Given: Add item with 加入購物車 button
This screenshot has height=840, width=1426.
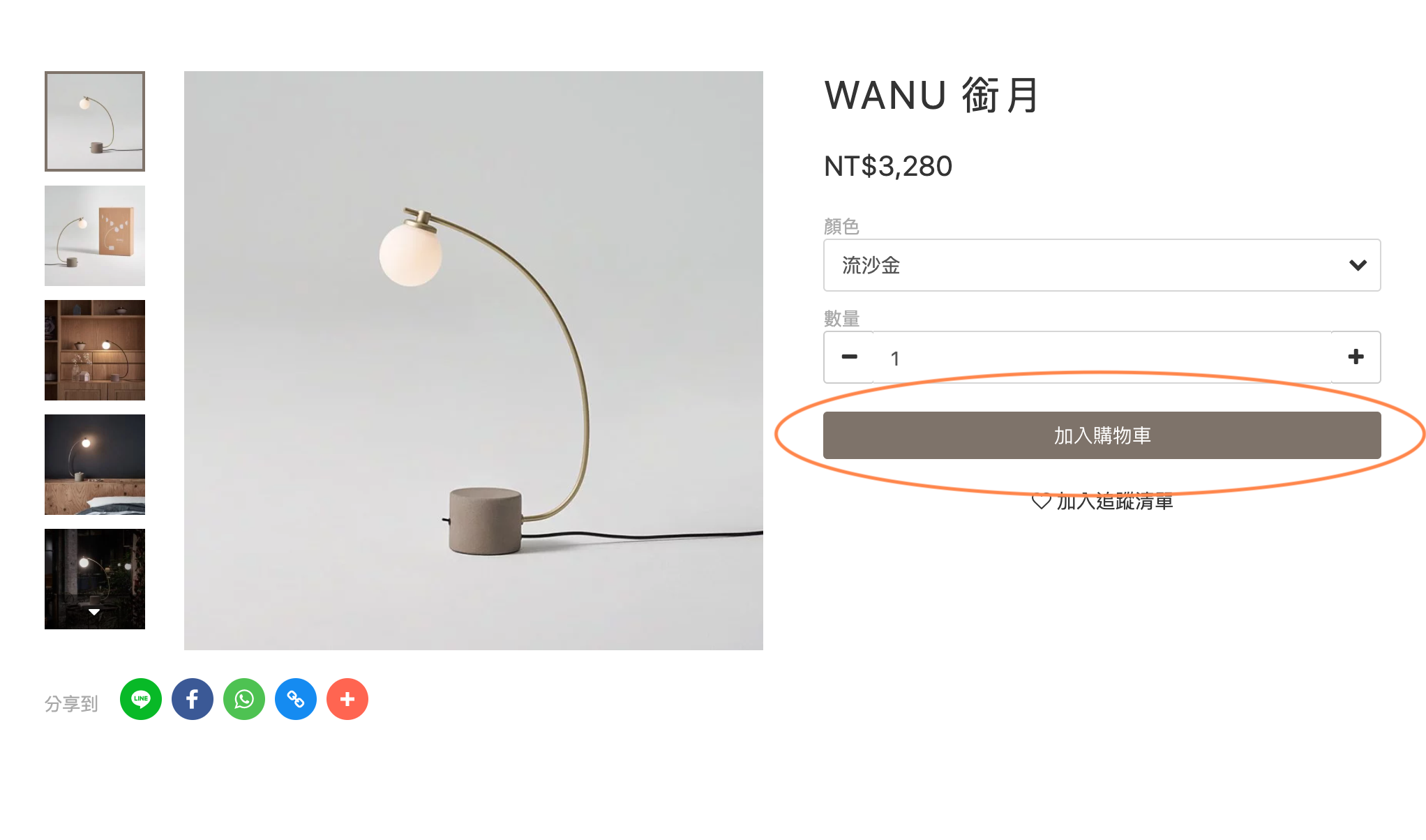Looking at the screenshot, I should tap(1102, 435).
